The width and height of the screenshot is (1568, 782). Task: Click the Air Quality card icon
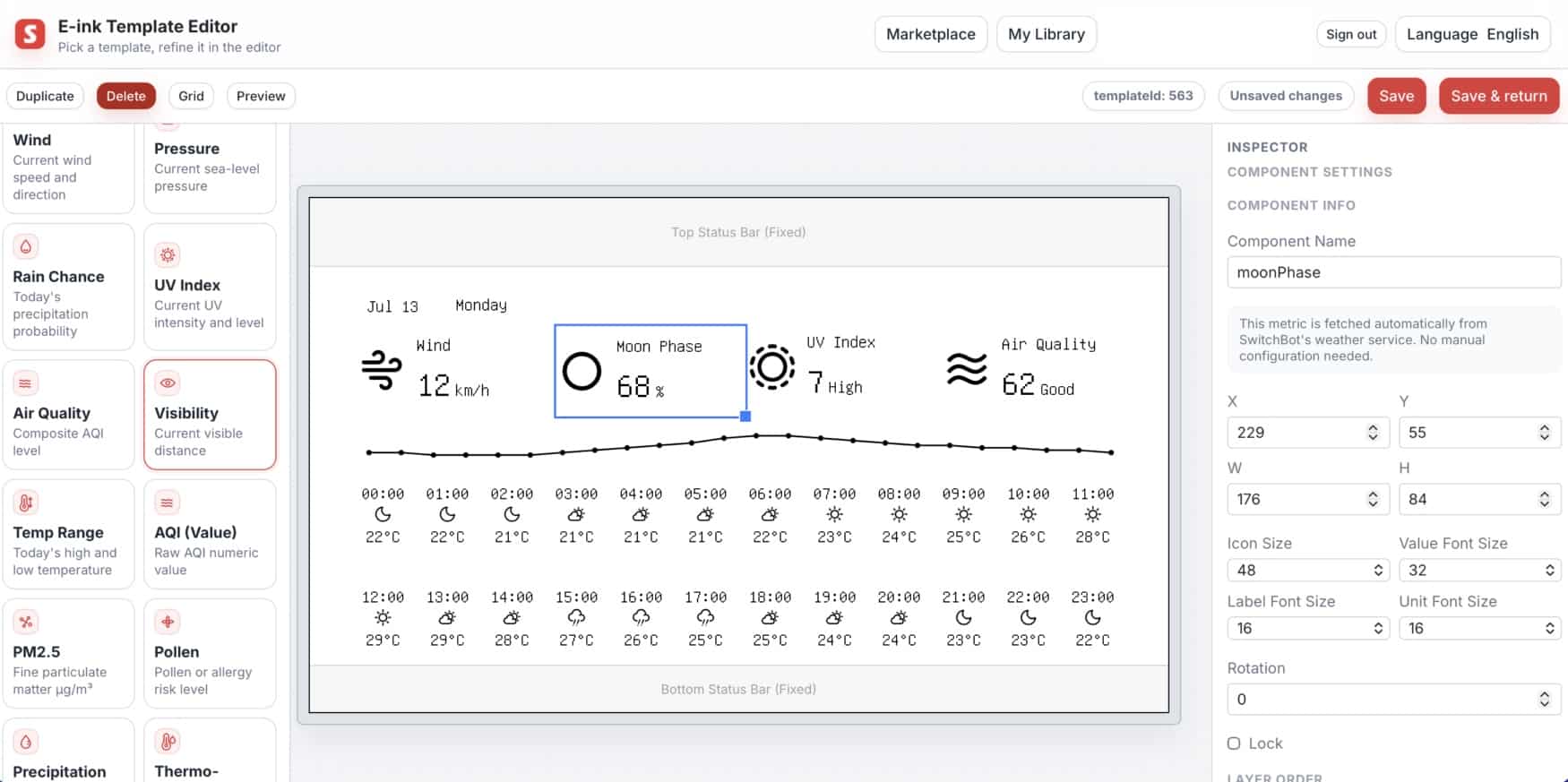pos(26,383)
